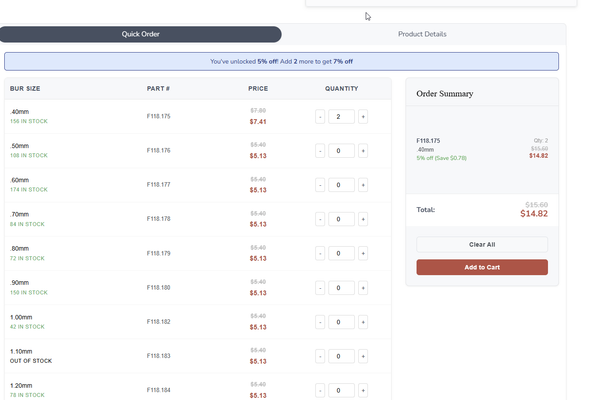The width and height of the screenshot is (600, 400).
Task: Increase quantity for .50mm bur
Action: [363, 151]
